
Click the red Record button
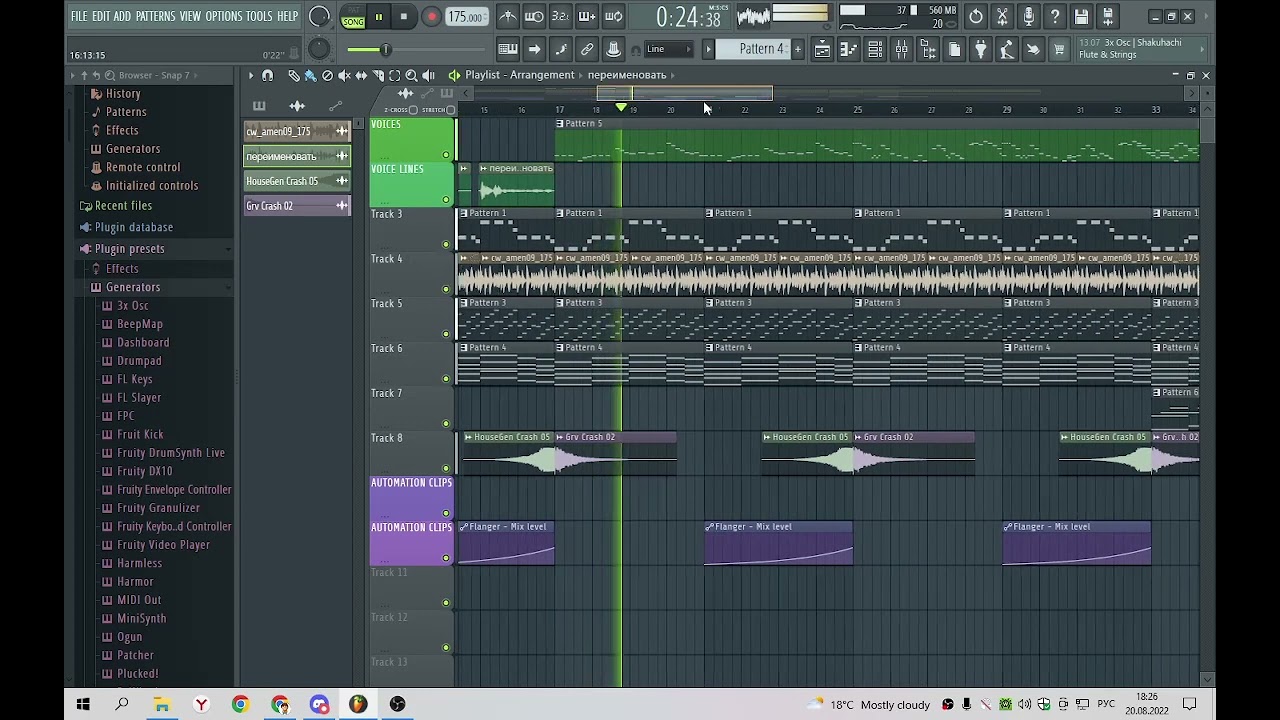point(431,16)
